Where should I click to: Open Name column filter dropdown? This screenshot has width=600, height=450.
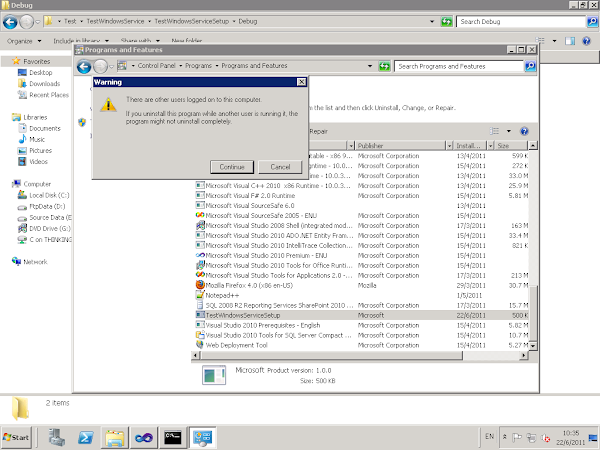tap(351, 145)
